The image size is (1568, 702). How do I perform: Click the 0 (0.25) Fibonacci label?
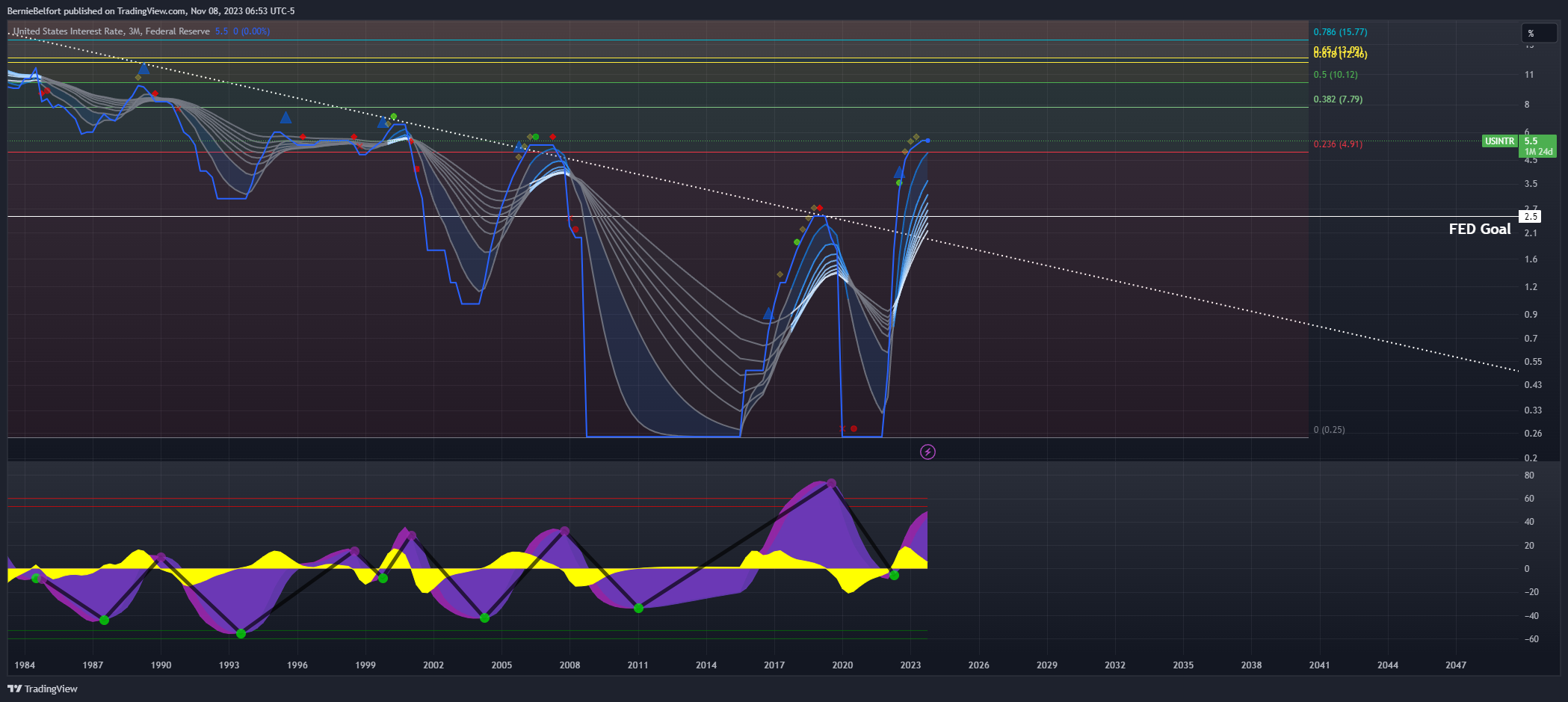(x=1329, y=430)
